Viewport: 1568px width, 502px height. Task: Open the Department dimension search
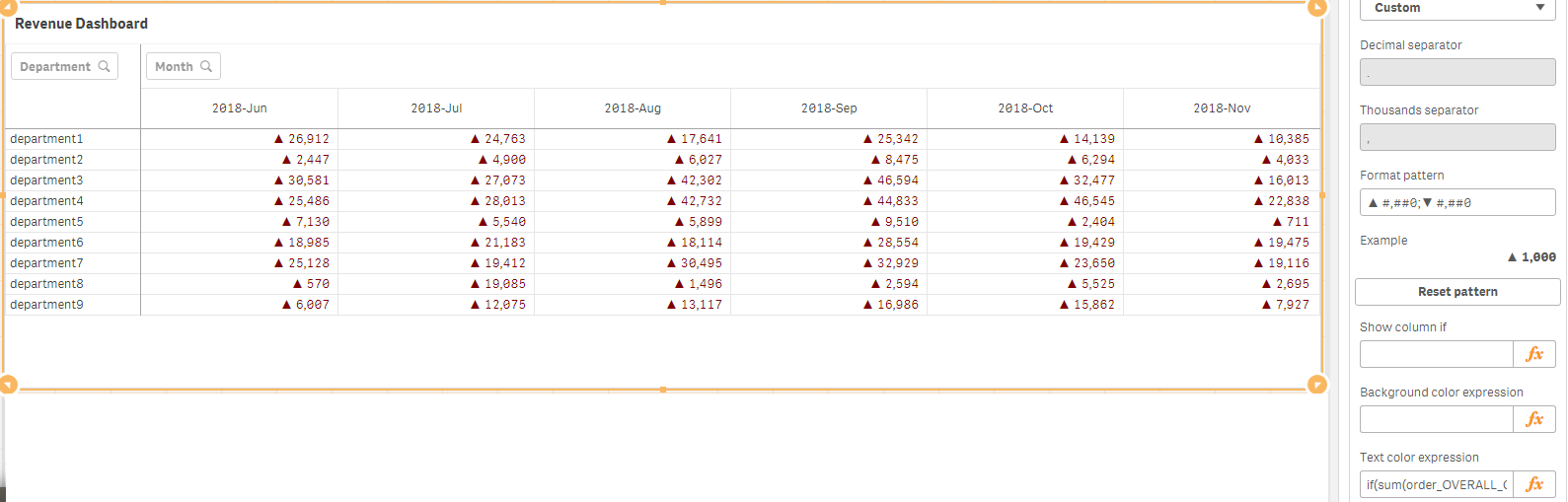click(104, 66)
